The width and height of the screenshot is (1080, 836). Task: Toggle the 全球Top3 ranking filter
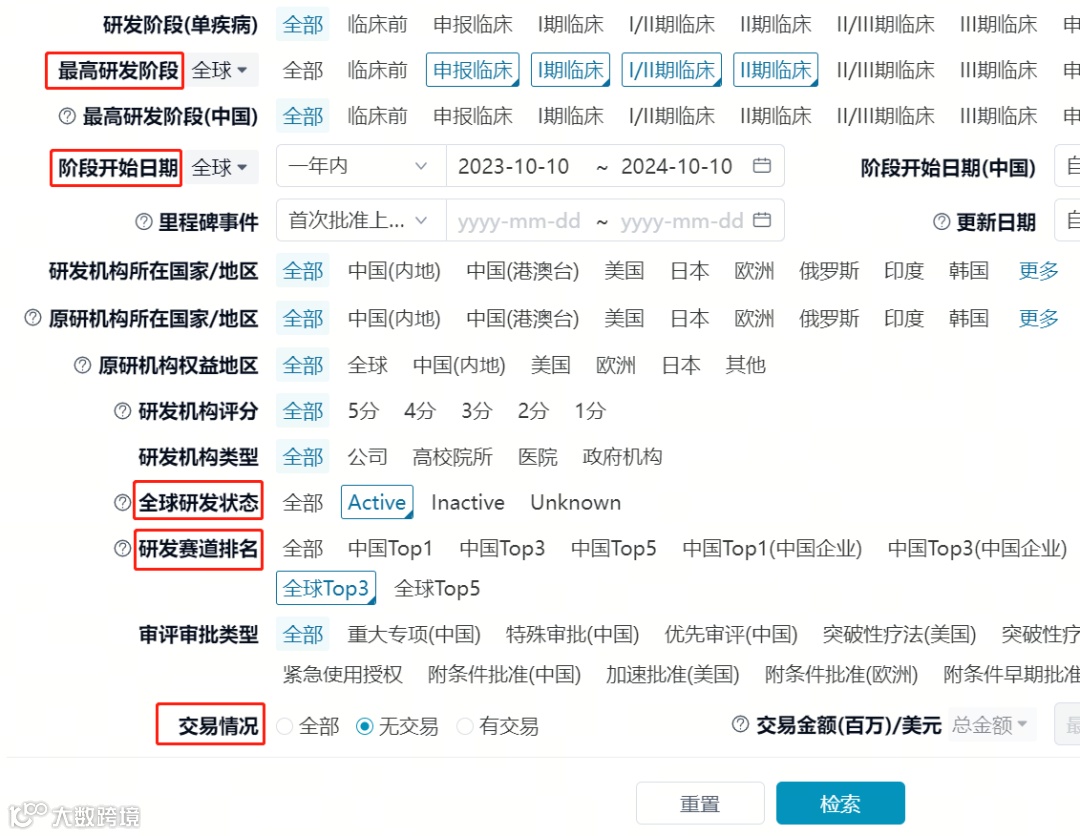coord(326,588)
